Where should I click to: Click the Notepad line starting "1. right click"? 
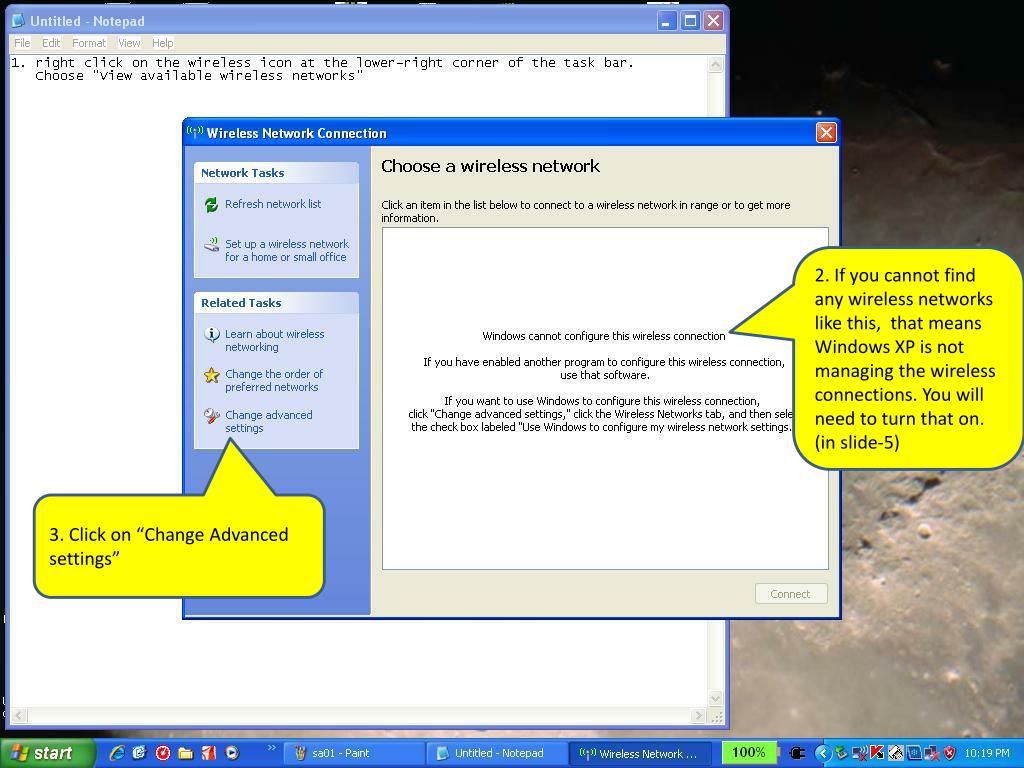[322, 63]
